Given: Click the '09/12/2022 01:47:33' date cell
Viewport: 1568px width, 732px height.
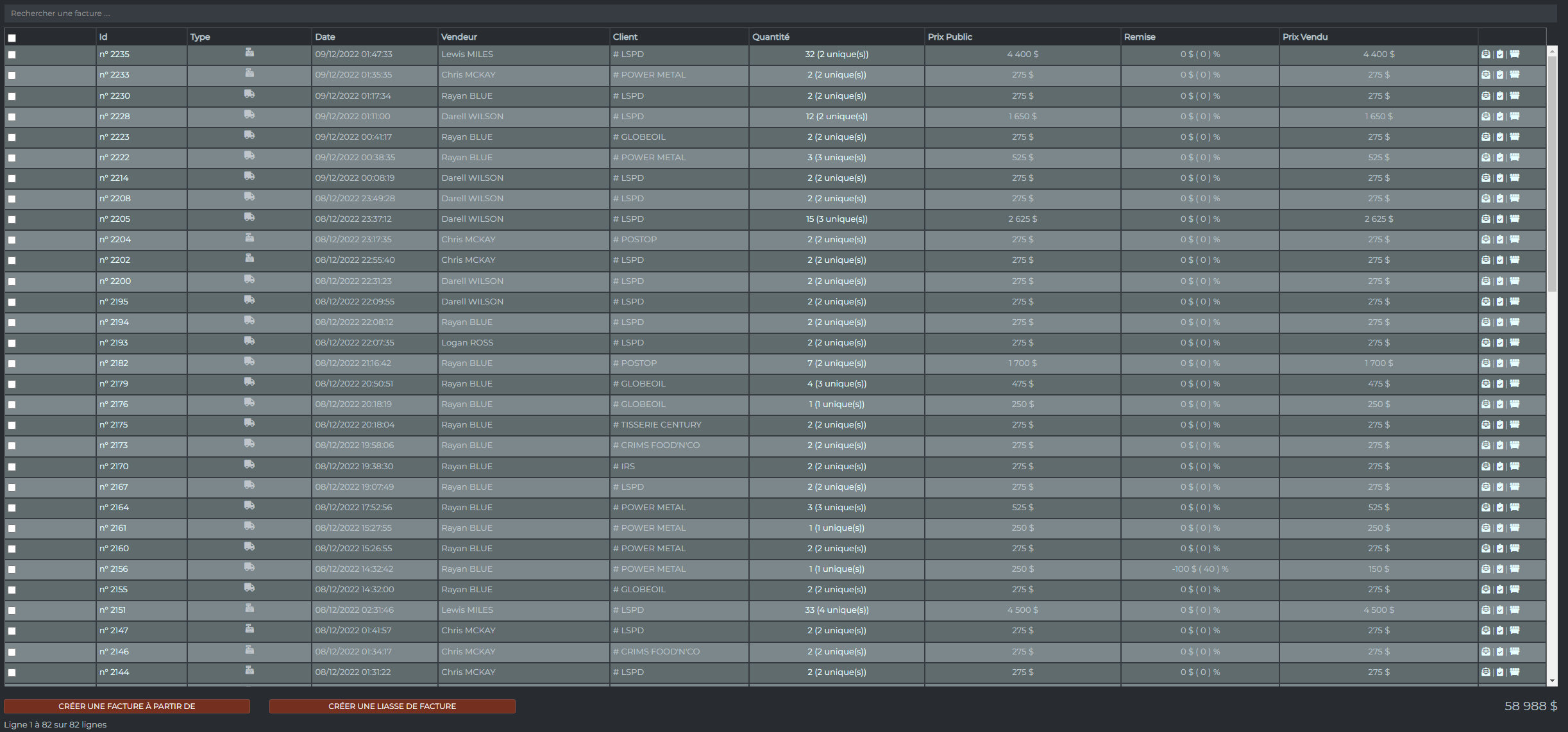Looking at the screenshot, I should (x=375, y=54).
